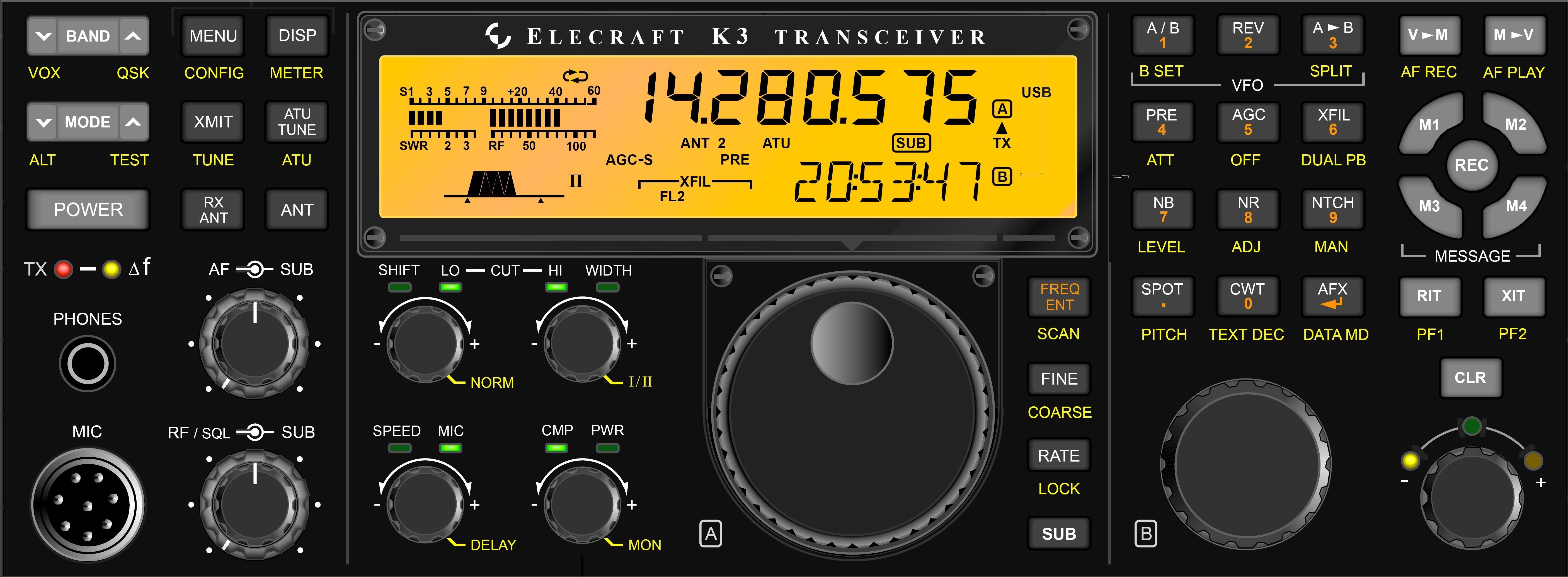The image size is (1568, 577).
Task: Turn off the radio with POWER
Action: click(88, 209)
